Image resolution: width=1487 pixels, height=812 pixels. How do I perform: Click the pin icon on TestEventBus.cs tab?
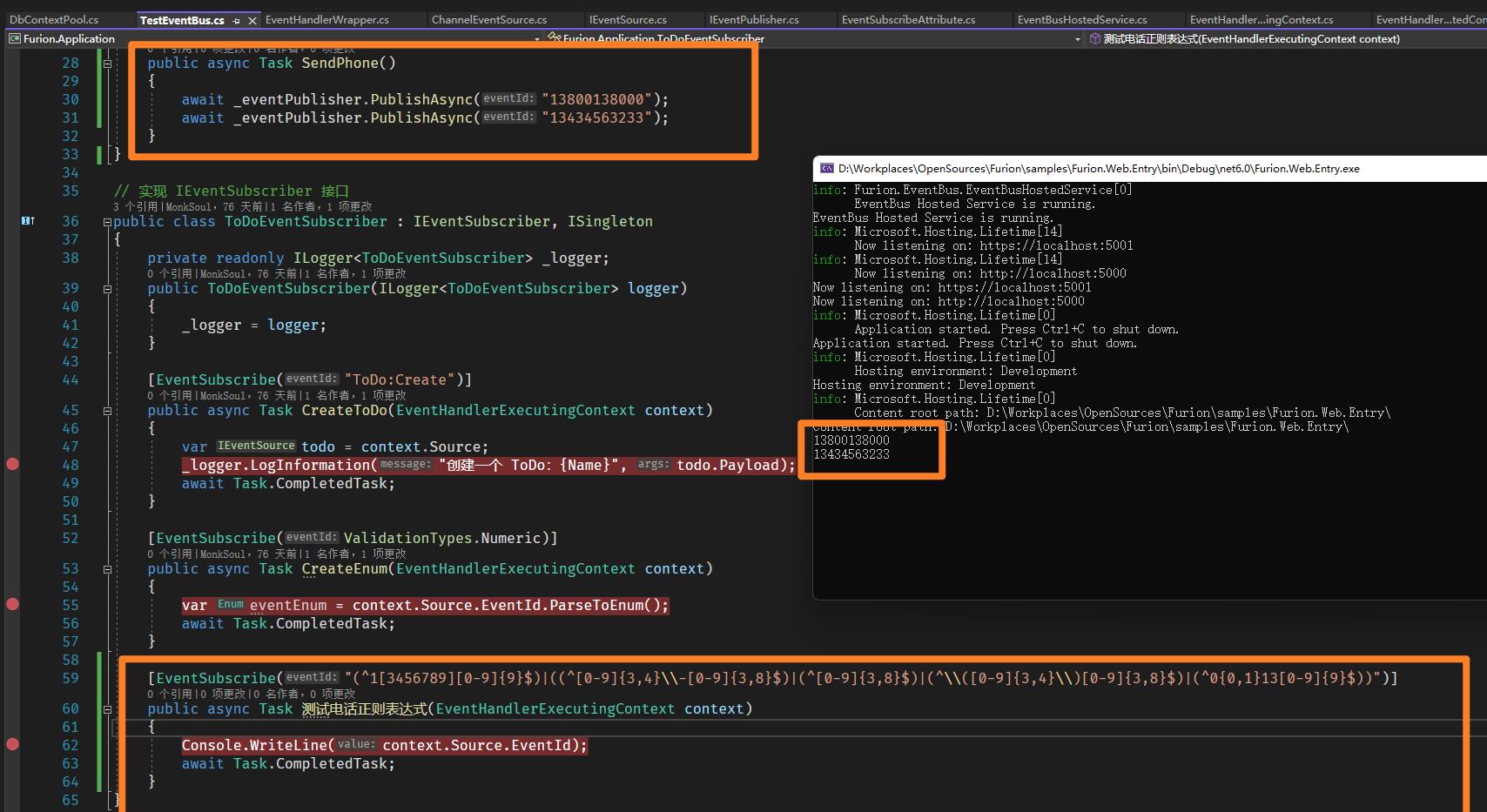coord(237,20)
